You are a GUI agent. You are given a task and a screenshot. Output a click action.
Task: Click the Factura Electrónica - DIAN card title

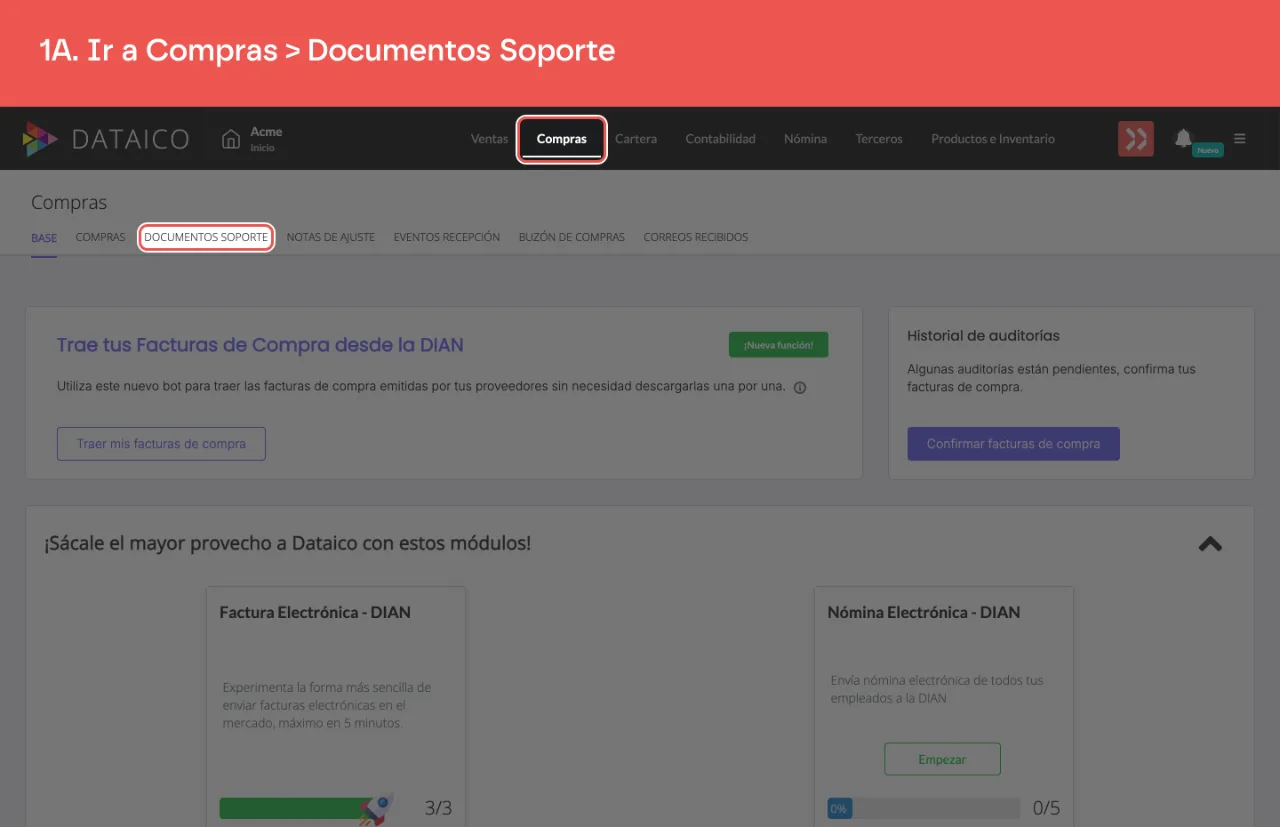(x=315, y=612)
